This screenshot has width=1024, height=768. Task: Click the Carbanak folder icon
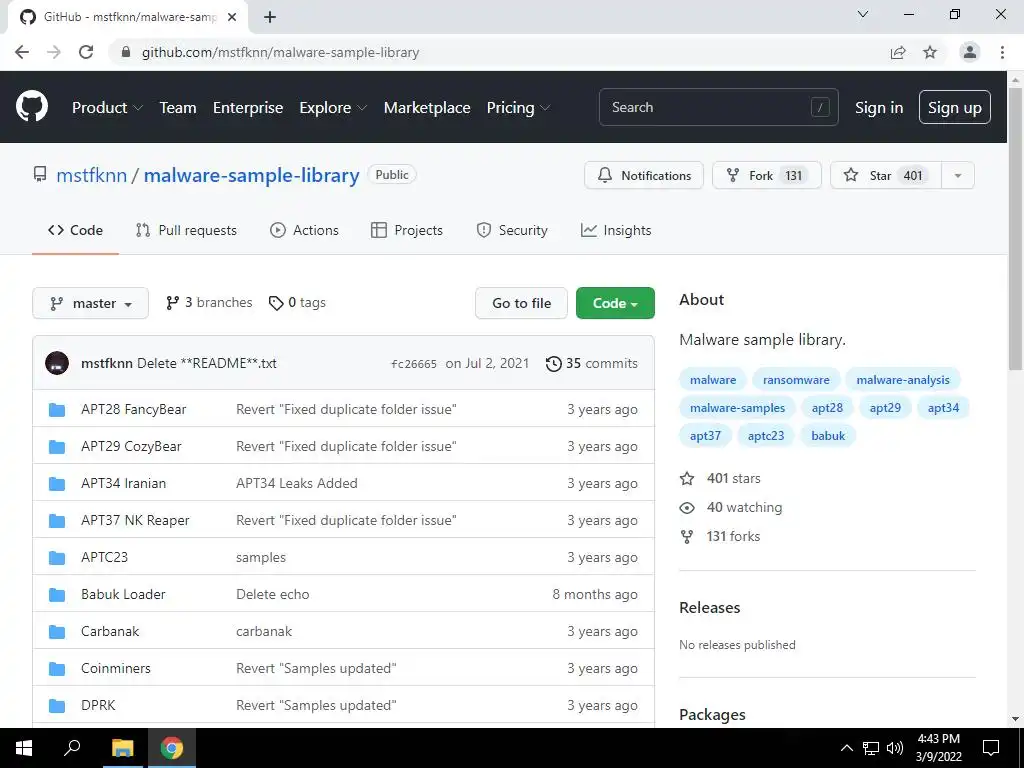pyautogui.click(x=57, y=632)
